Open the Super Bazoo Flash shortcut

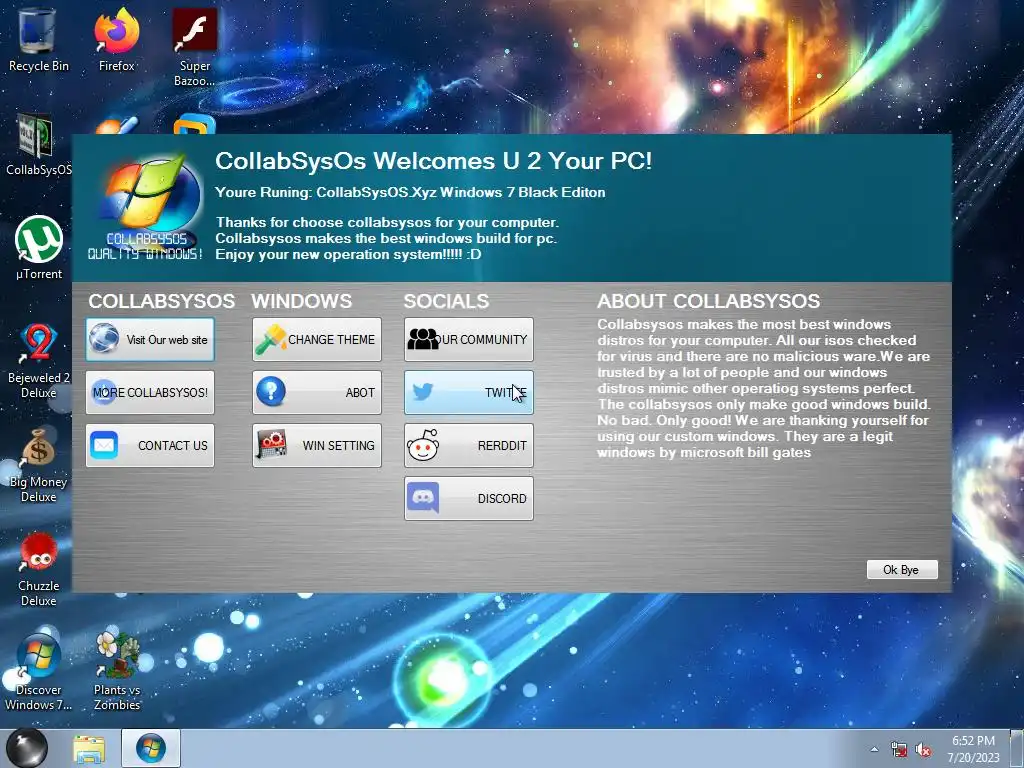pos(194,47)
